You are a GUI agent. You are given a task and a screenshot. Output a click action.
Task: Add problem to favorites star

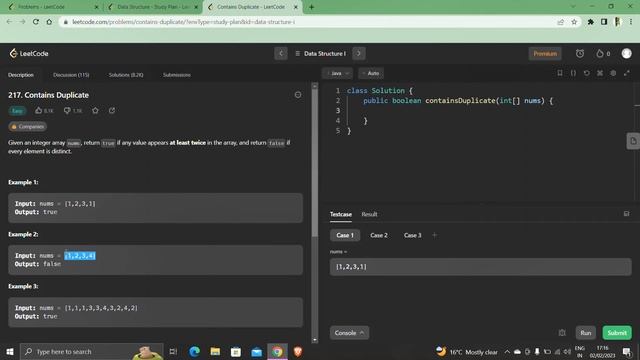95,111
